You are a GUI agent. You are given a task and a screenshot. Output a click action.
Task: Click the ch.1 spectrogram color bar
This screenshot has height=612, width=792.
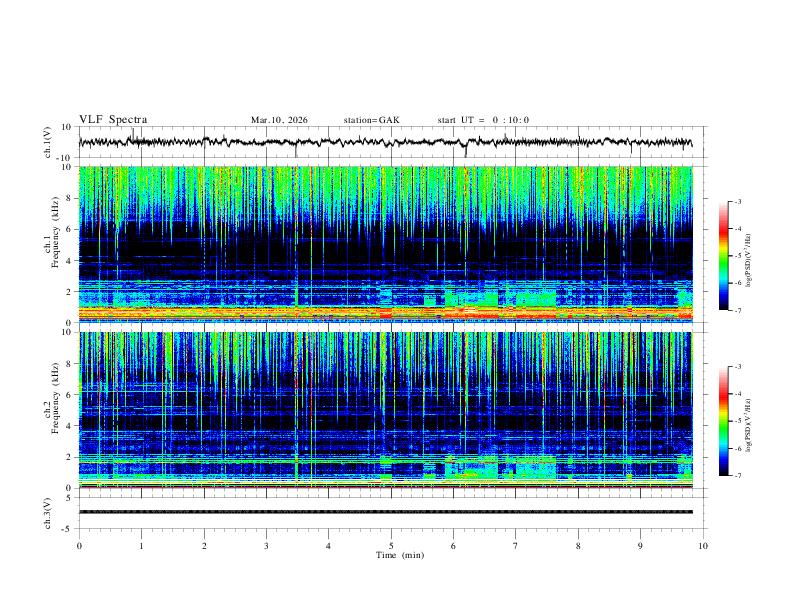click(723, 256)
